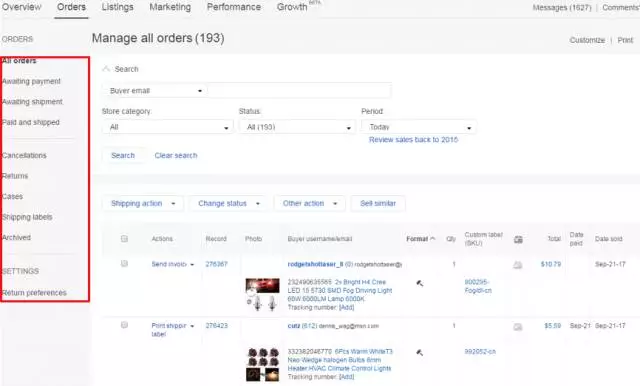
Task: Toggle the select-all orders checkbox in header
Action: coord(124,239)
